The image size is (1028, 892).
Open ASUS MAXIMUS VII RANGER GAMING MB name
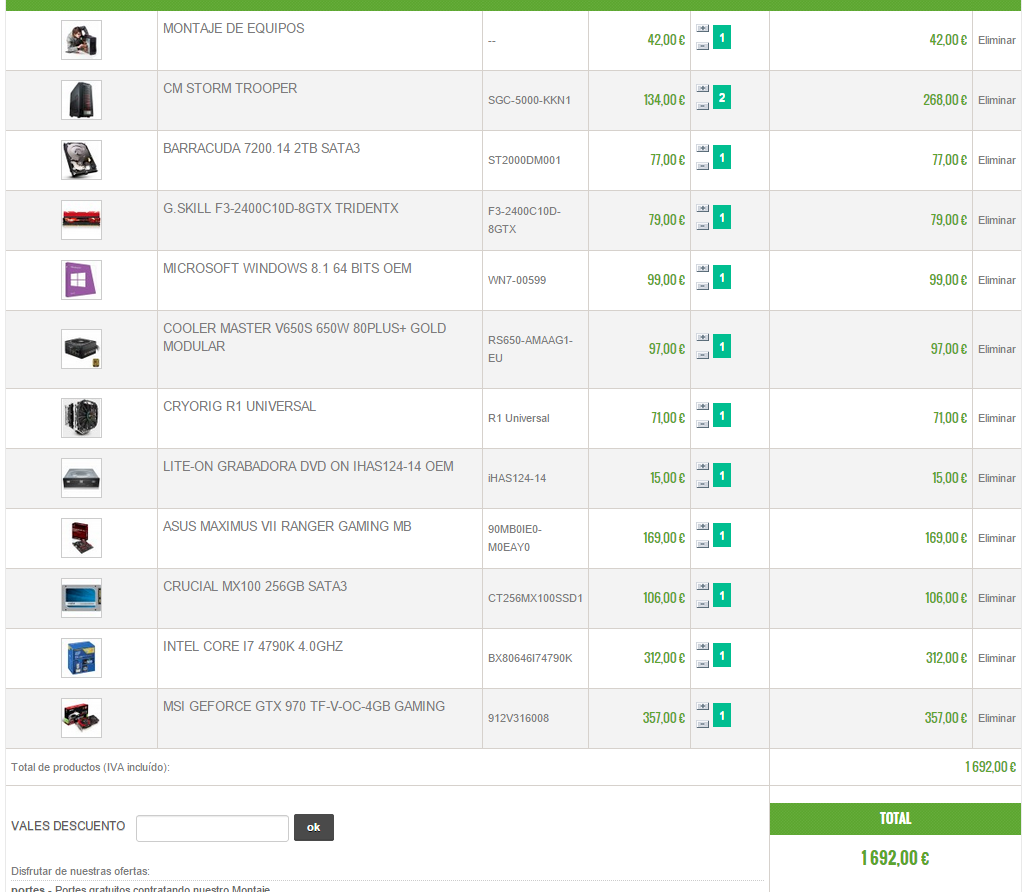(x=287, y=526)
